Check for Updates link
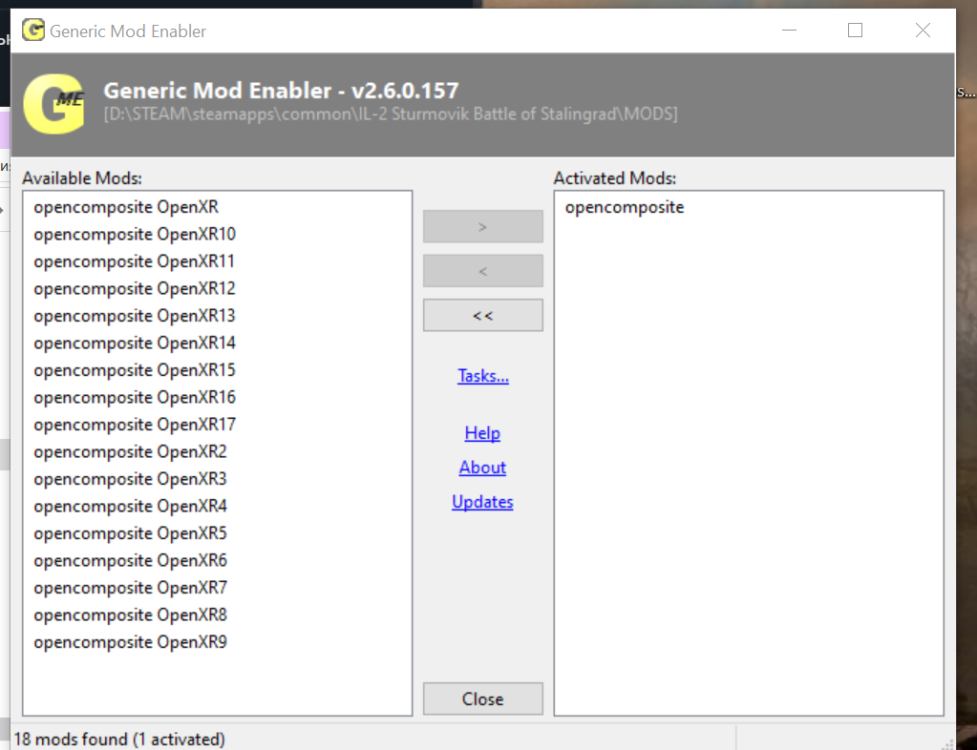This screenshot has height=750, width=977. (x=482, y=502)
